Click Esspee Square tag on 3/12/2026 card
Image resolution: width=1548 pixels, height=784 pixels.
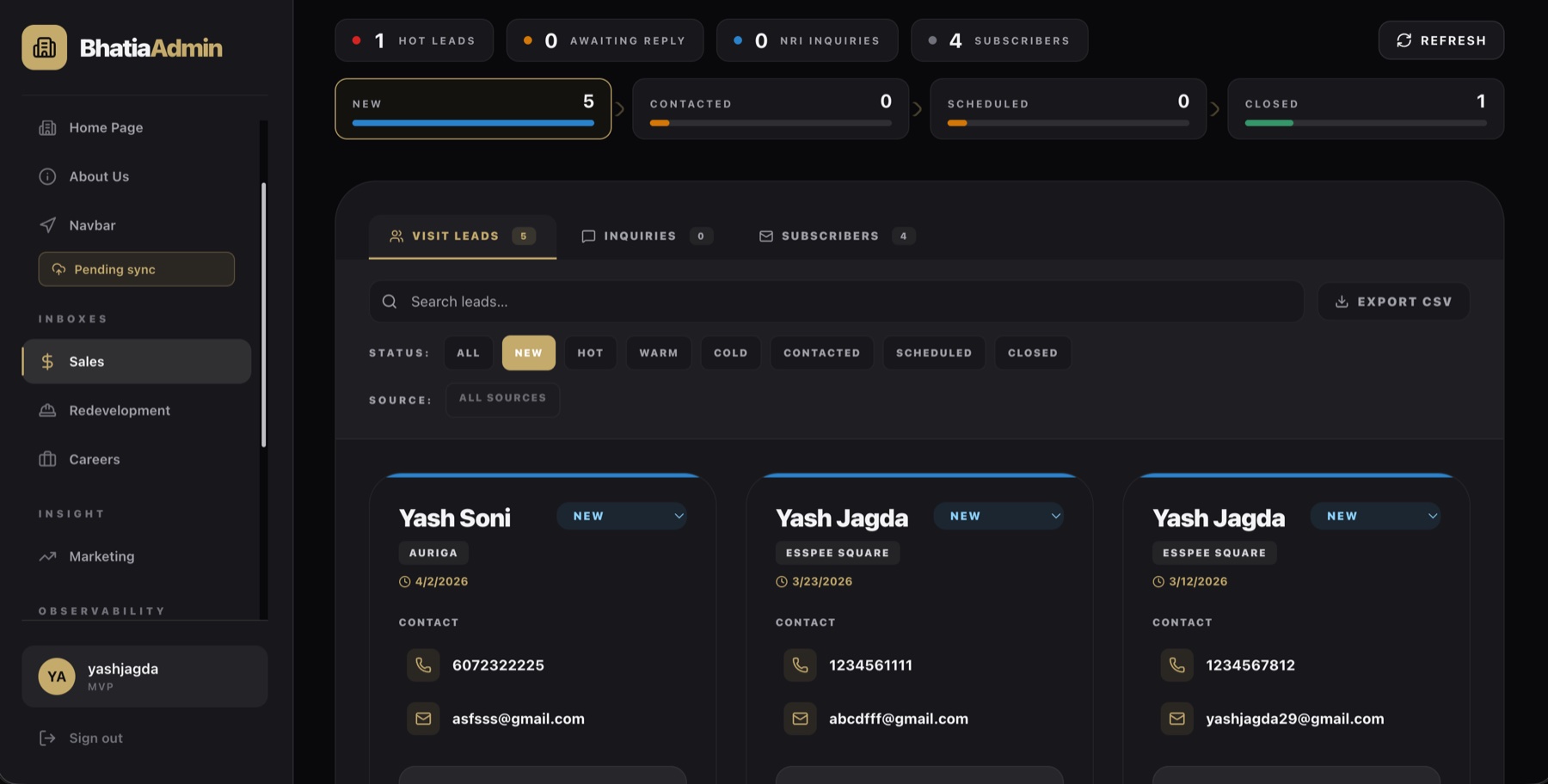pos(1214,553)
